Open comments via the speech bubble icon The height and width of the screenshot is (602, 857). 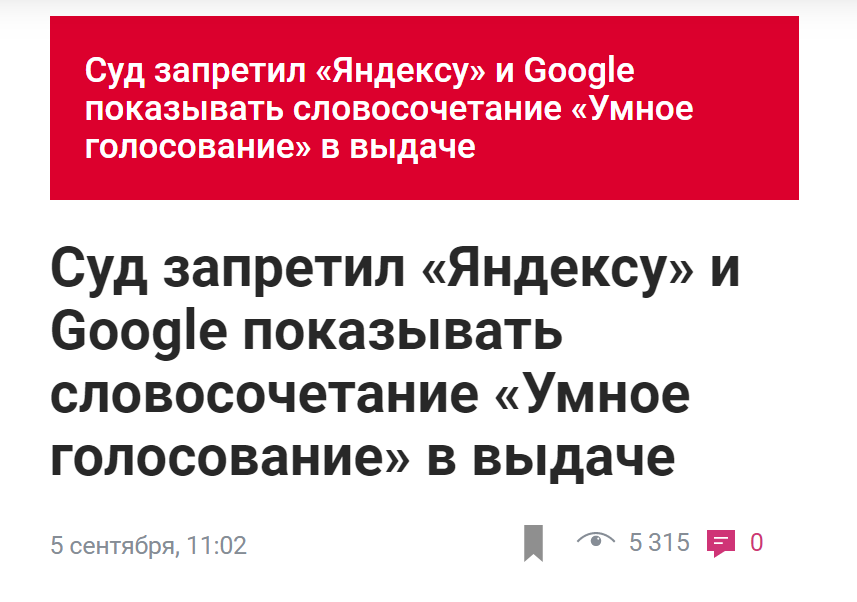coord(720,543)
